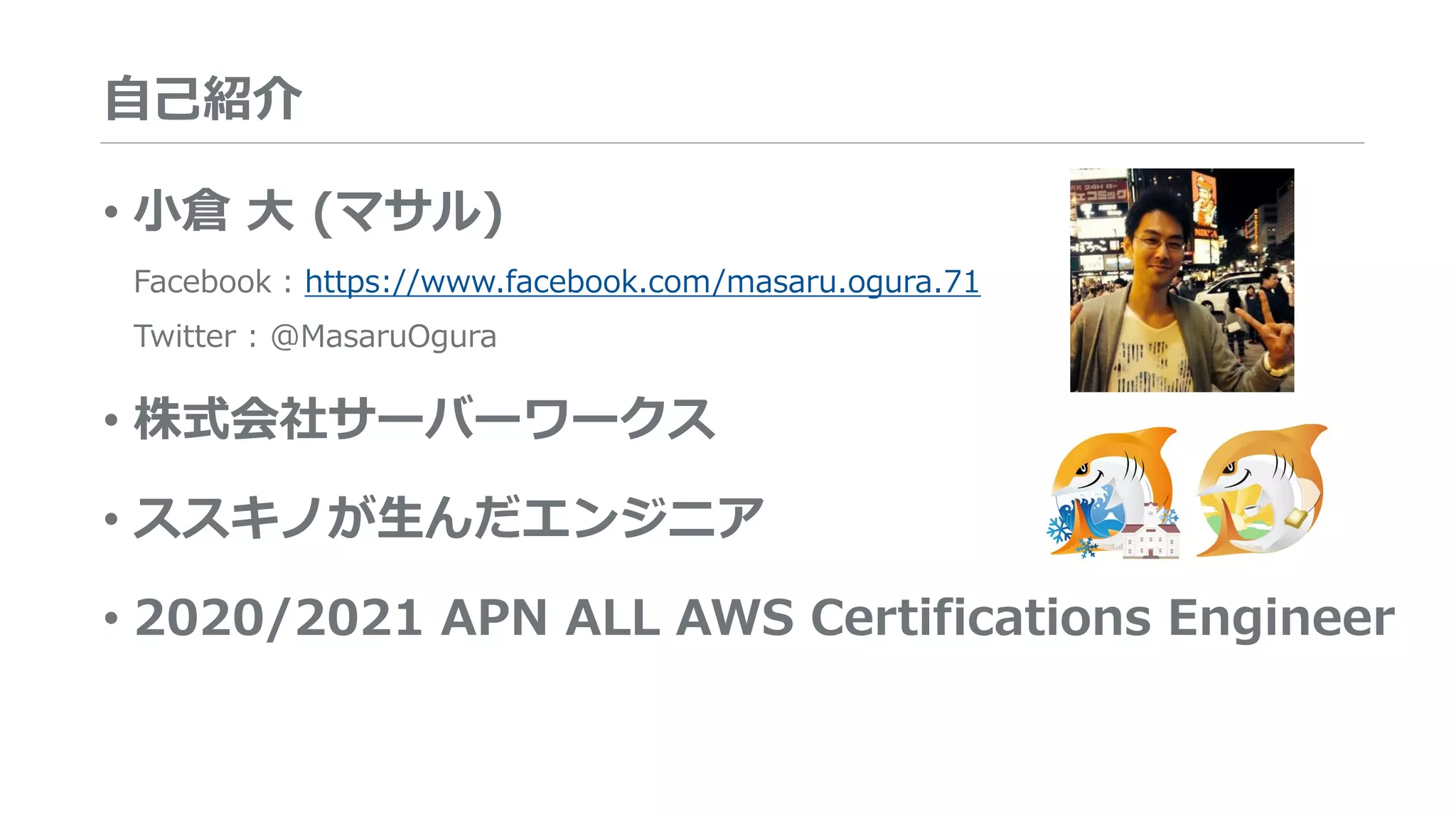1456x819 pixels.
Task: Open the Facebook profile link masaru.ogura.71
Action: pos(642,282)
